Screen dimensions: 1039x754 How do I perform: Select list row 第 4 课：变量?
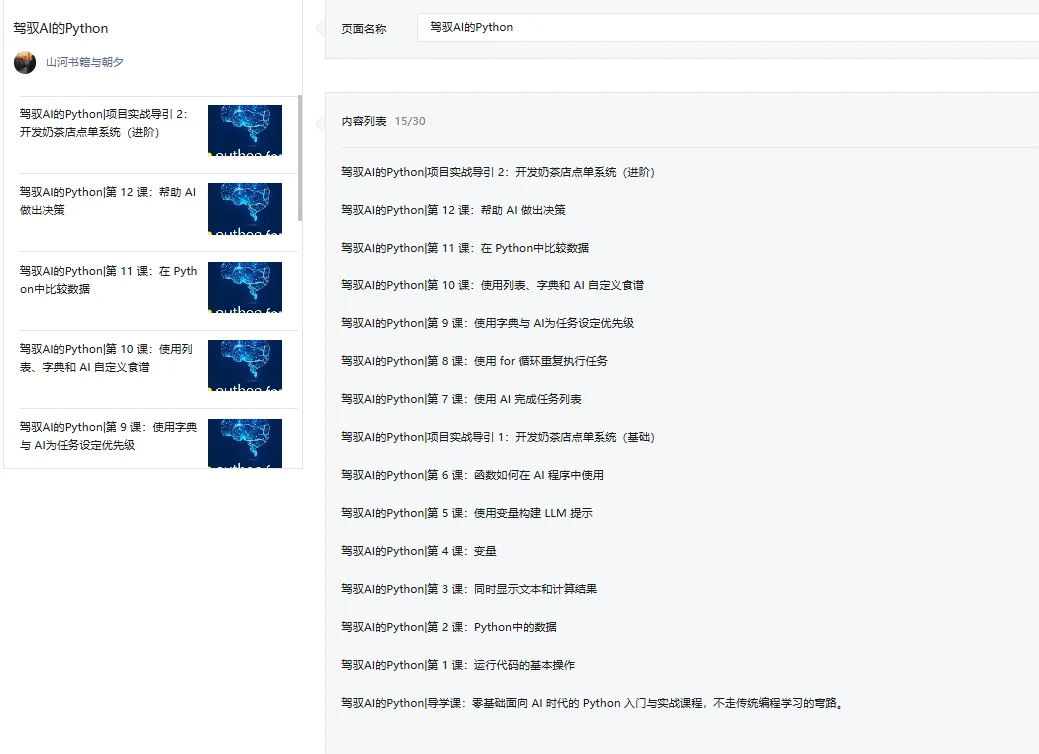[419, 551]
